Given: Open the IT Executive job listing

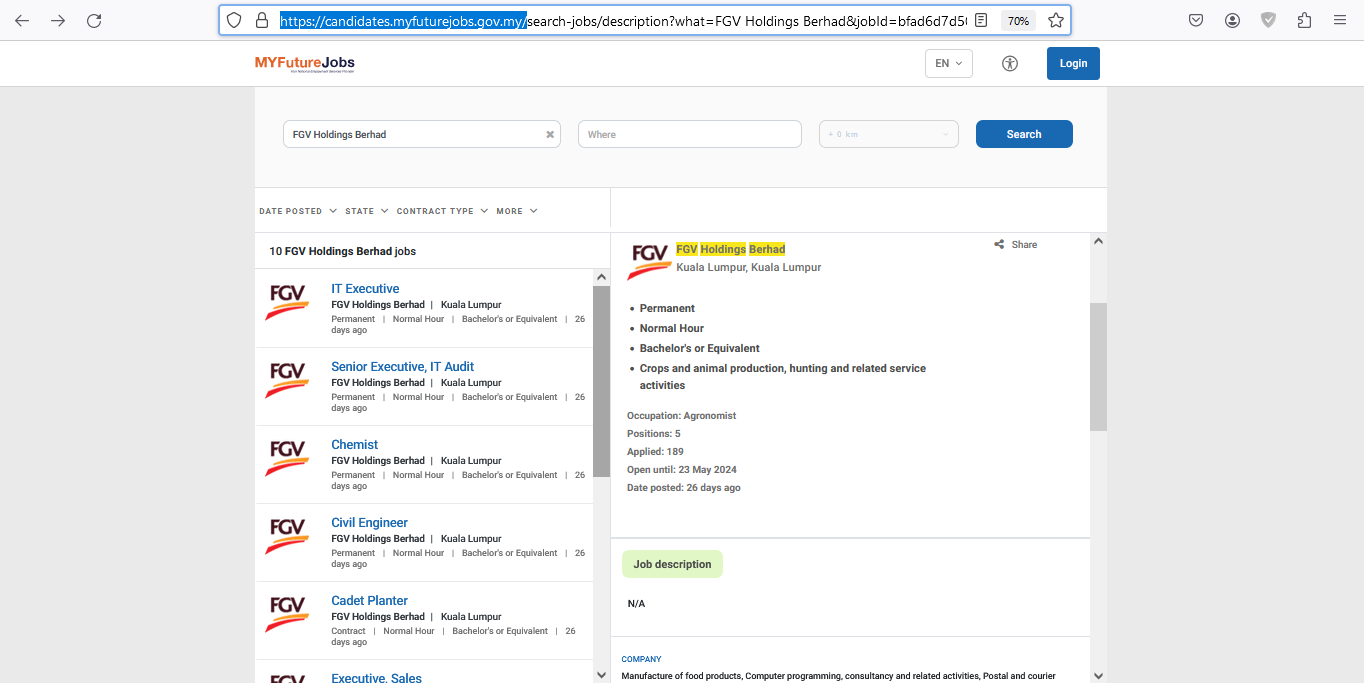Looking at the screenshot, I should (365, 289).
